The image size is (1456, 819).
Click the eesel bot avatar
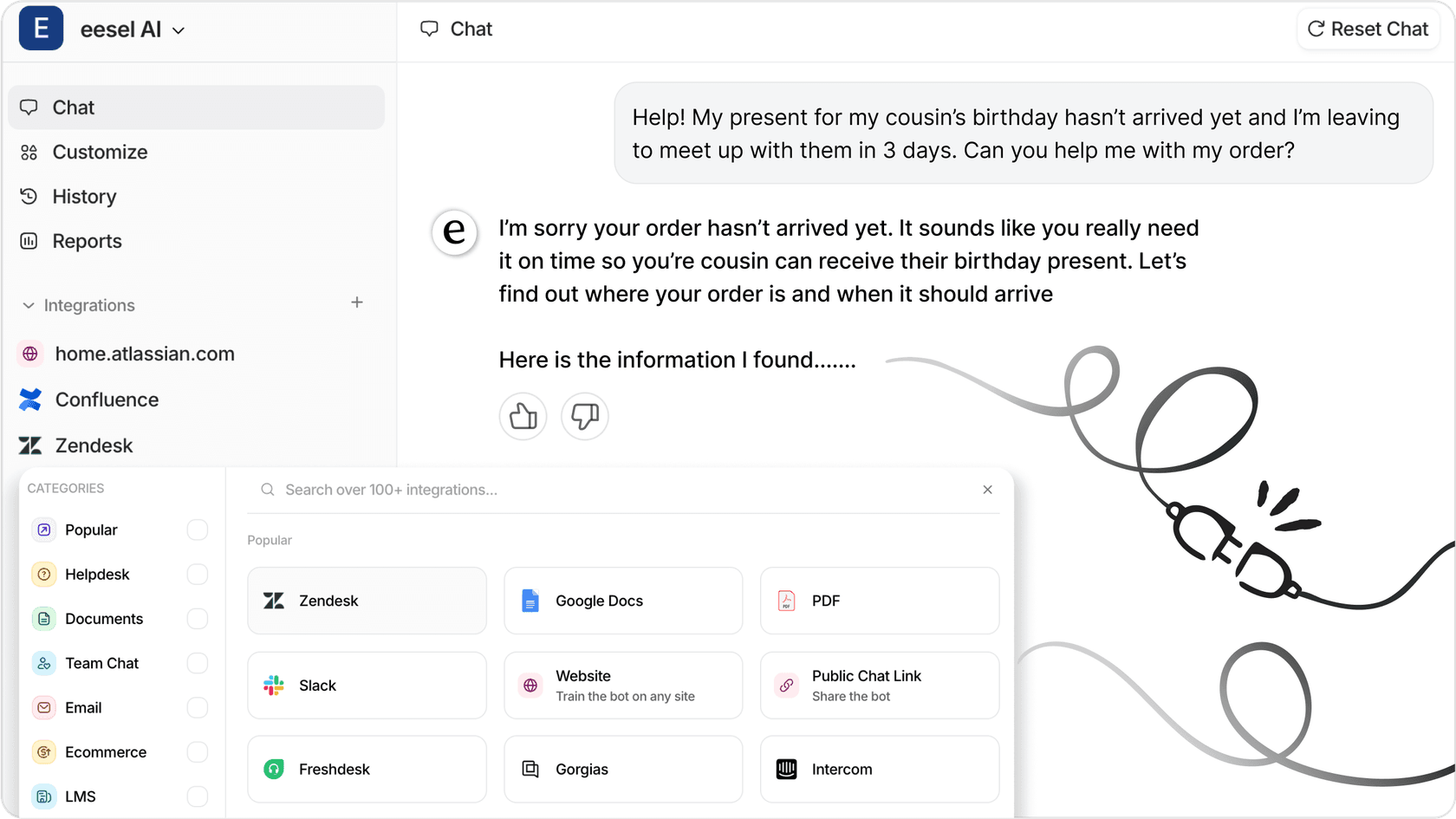point(455,232)
